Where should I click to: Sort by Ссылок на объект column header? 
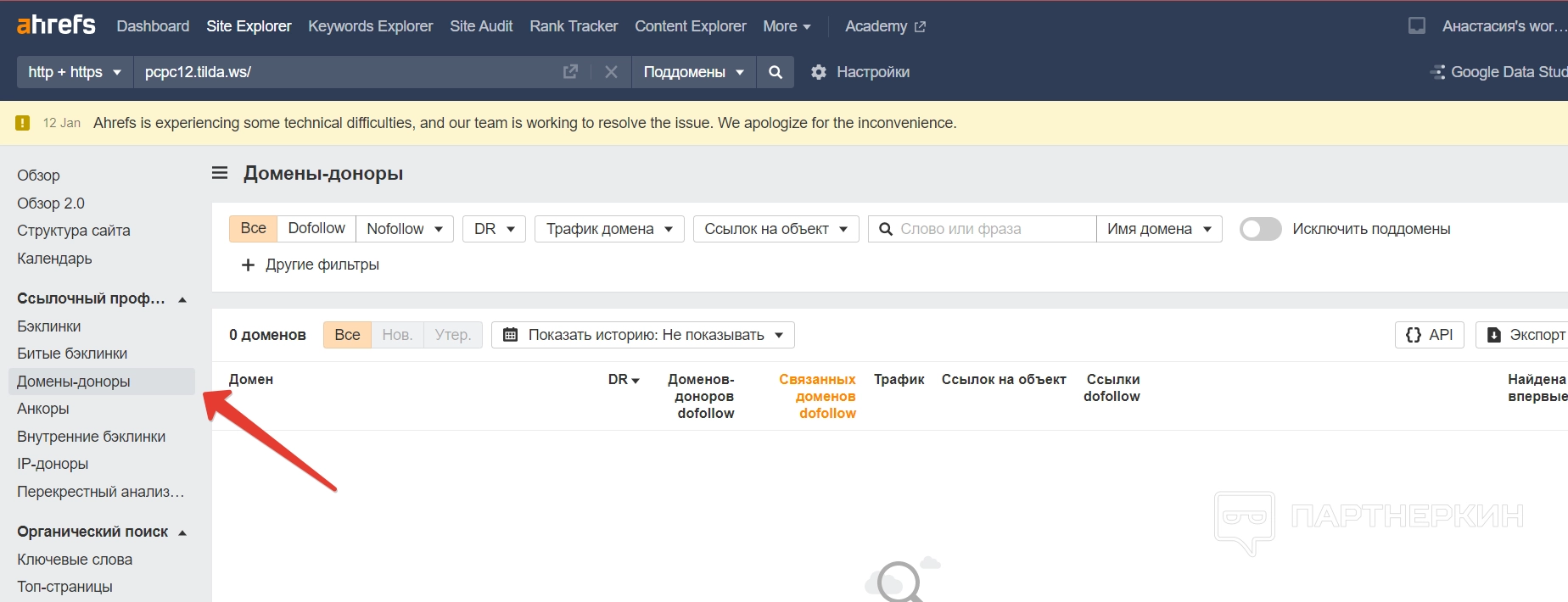pos(1004,380)
